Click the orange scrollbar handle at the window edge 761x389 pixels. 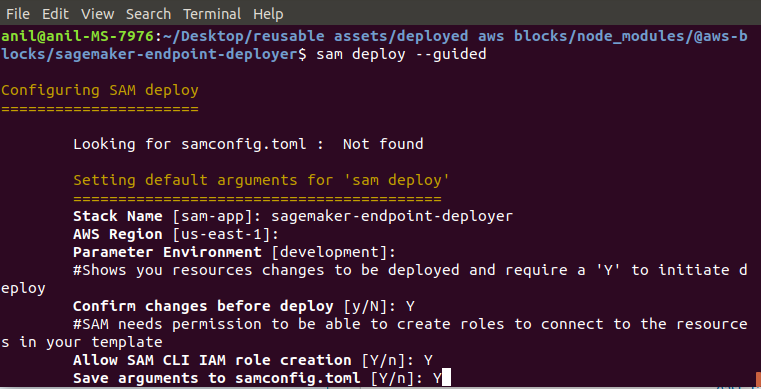coord(758,380)
